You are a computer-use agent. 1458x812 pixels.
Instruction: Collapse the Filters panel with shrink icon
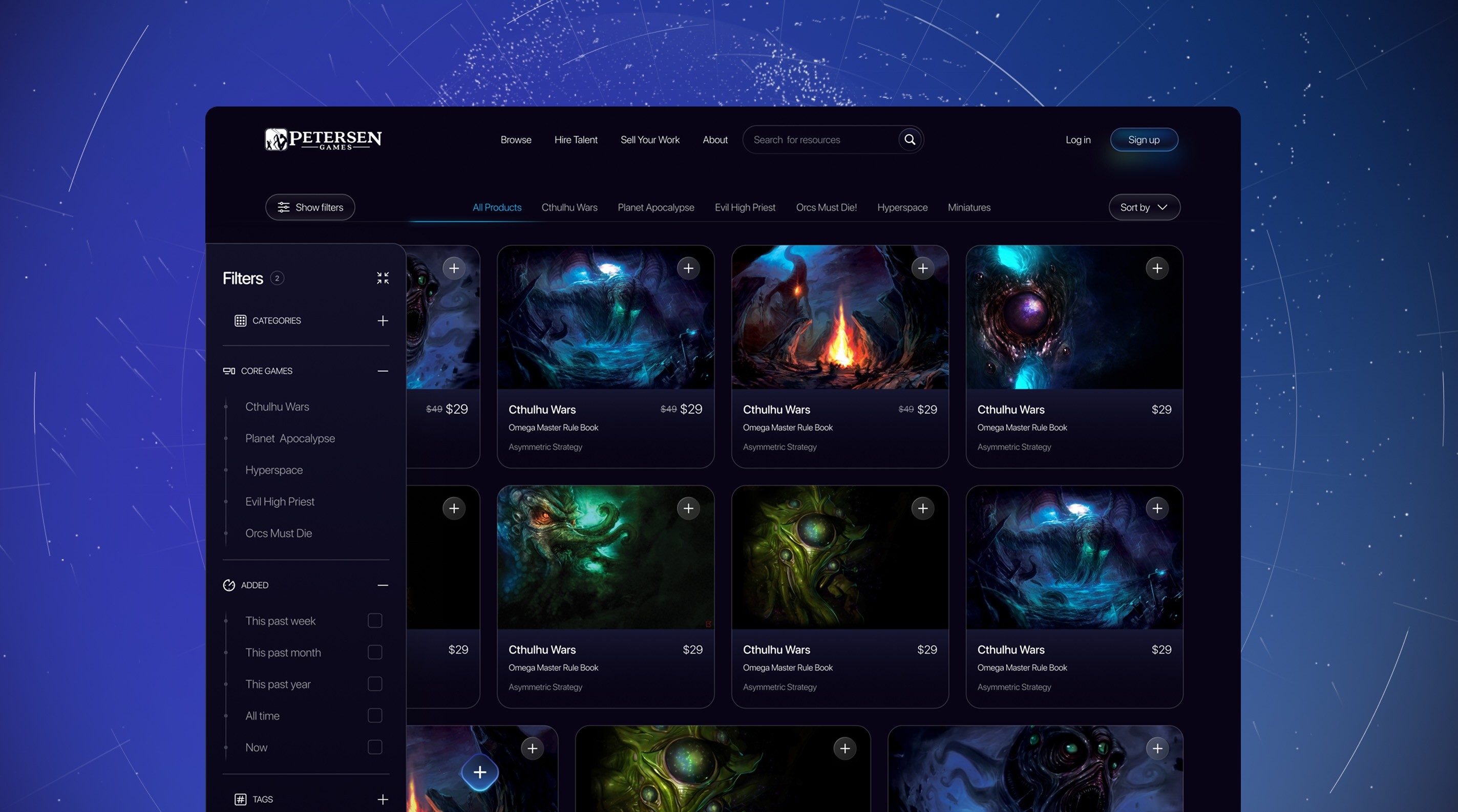(383, 278)
